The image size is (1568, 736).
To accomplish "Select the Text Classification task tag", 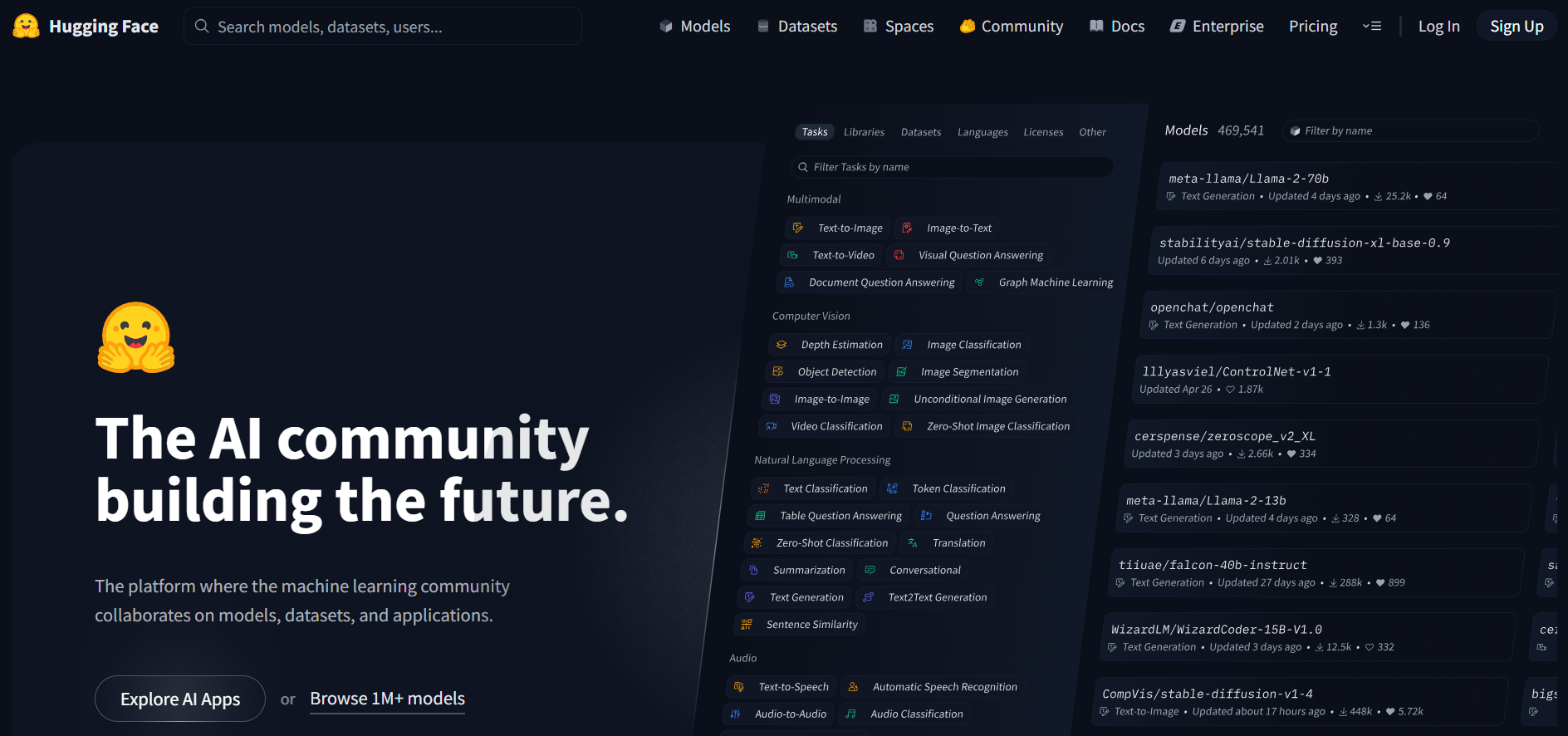I will tap(812, 488).
